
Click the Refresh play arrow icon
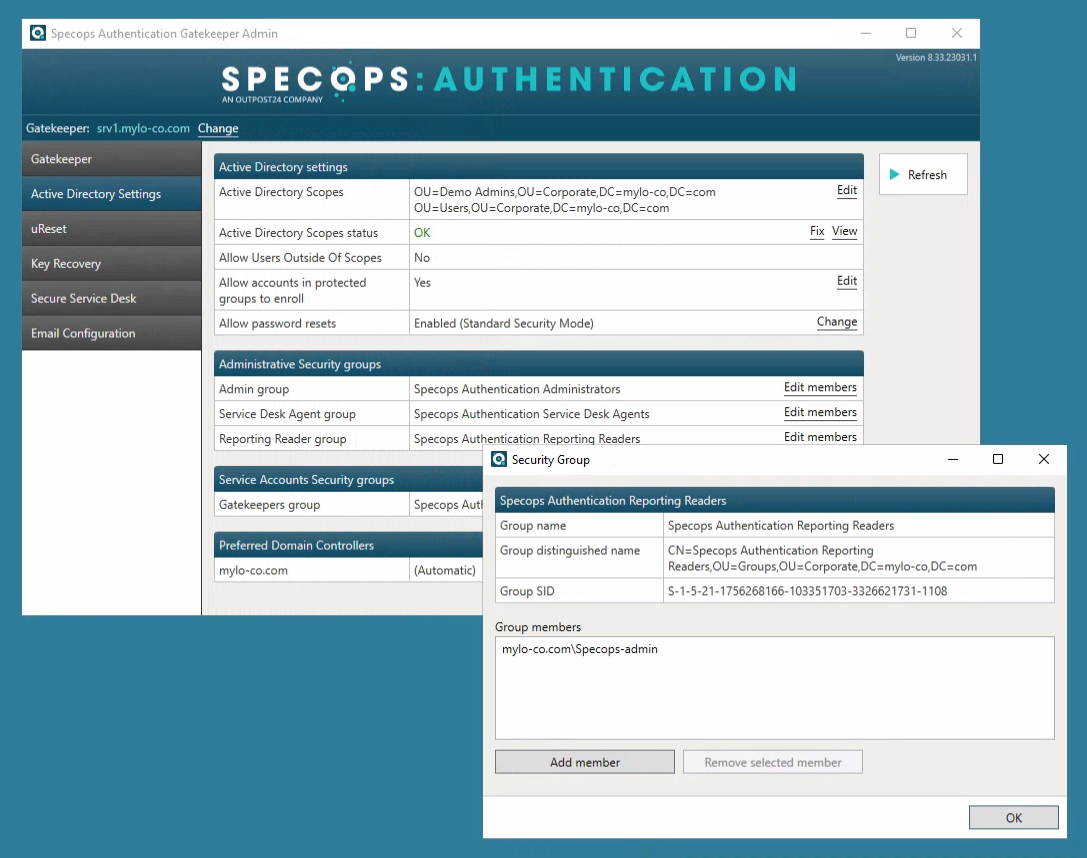coord(894,175)
